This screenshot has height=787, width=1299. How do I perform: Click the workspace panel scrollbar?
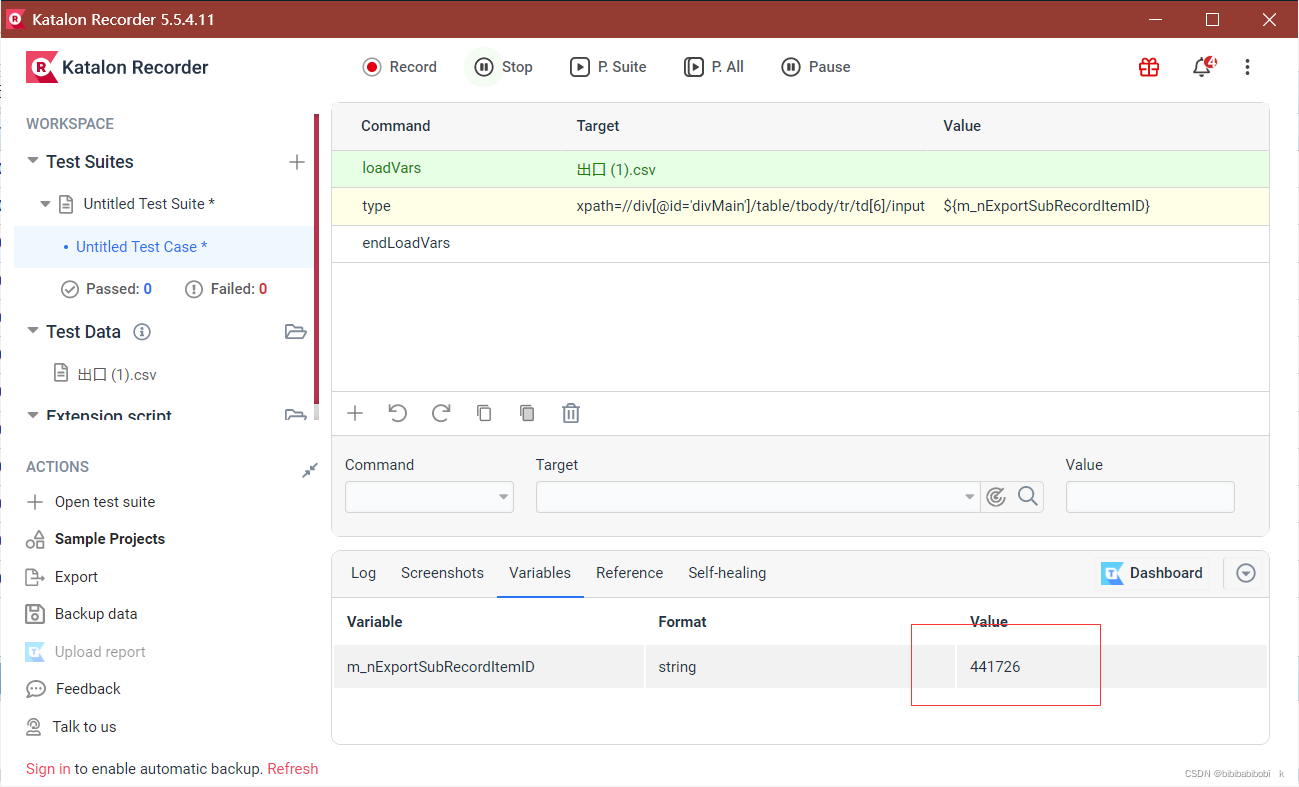[317, 260]
